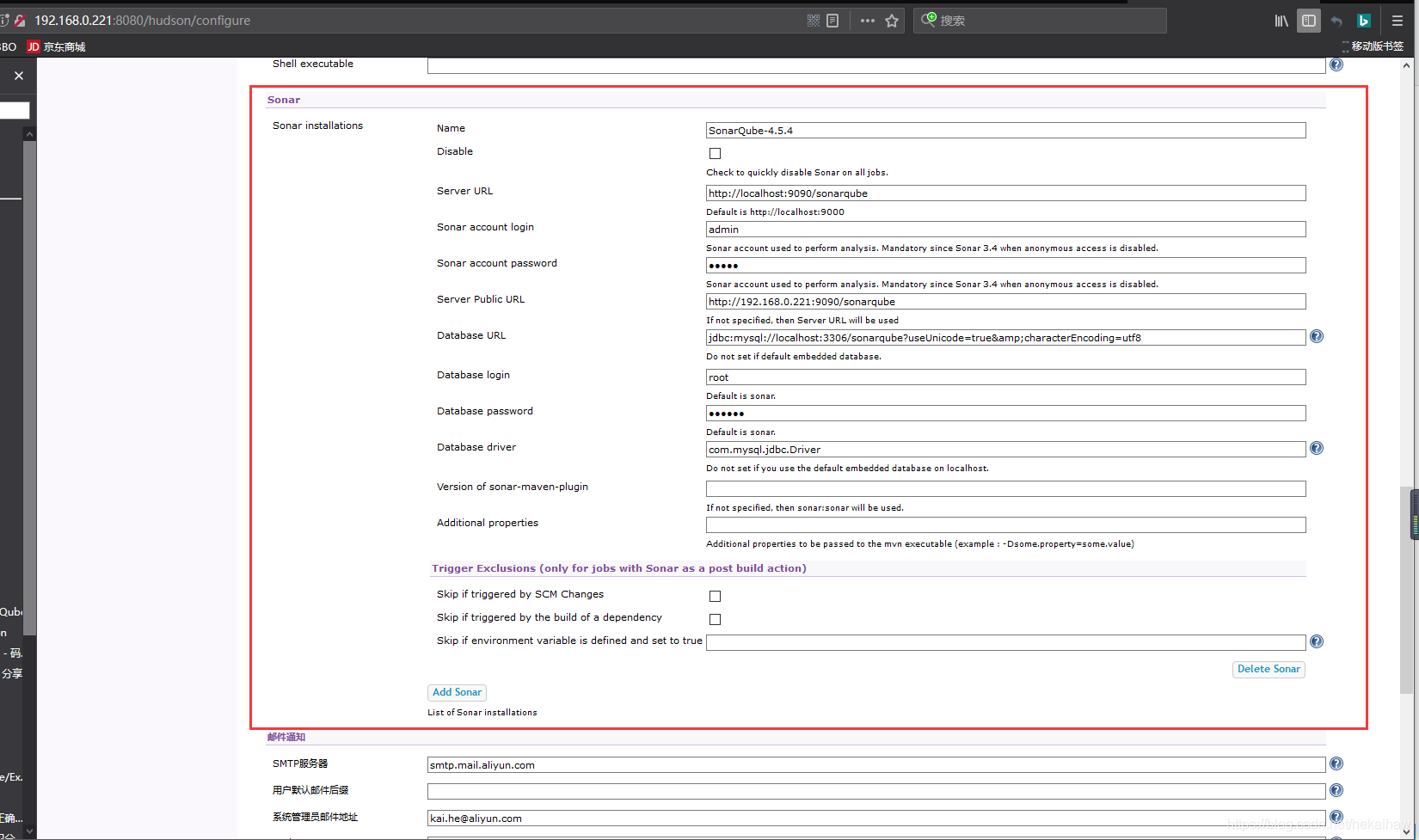Viewport: 1419px width, 840px height.
Task: Click the 系统管理员邮件地址 input field
Action: (876, 819)
